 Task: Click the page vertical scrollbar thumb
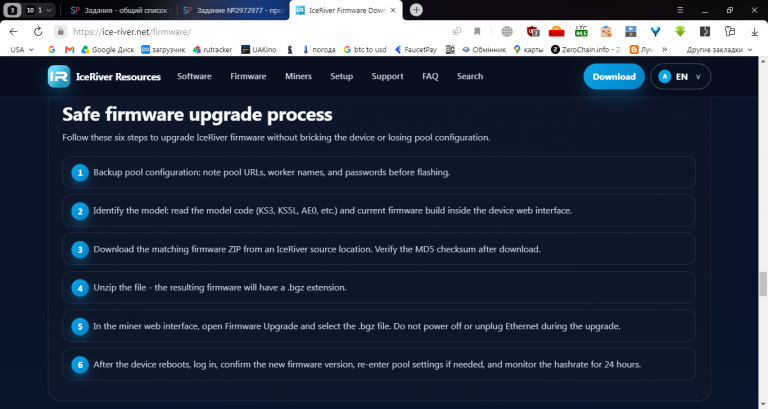763,284
